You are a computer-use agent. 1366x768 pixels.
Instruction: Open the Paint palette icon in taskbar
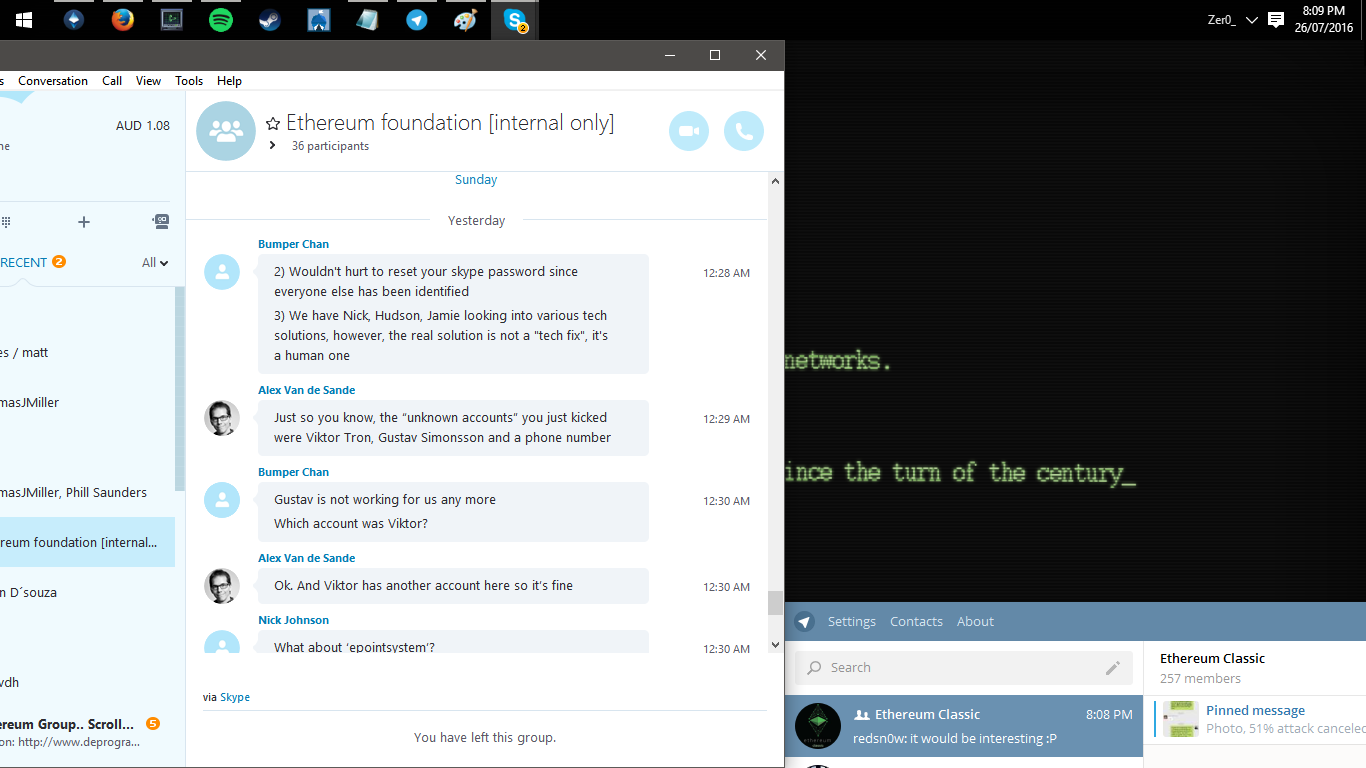466,20
